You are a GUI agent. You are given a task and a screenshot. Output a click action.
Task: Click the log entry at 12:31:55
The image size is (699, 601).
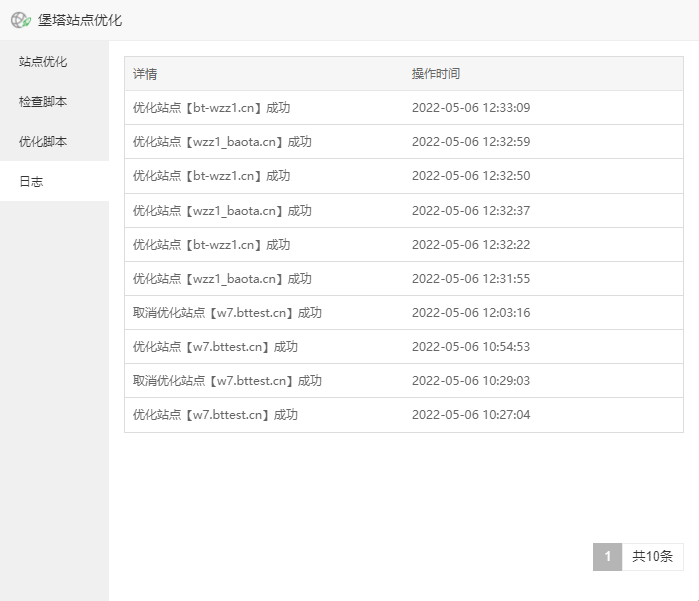(x=404, y=279)
